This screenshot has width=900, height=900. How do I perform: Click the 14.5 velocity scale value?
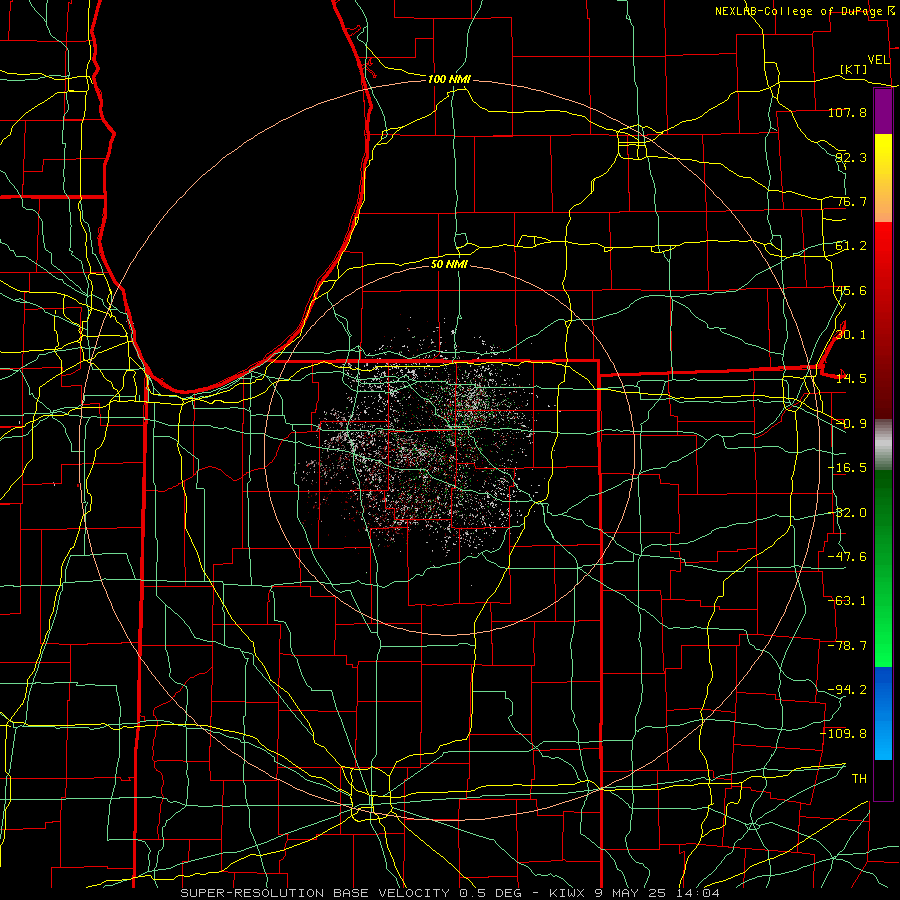click(851, 379)
